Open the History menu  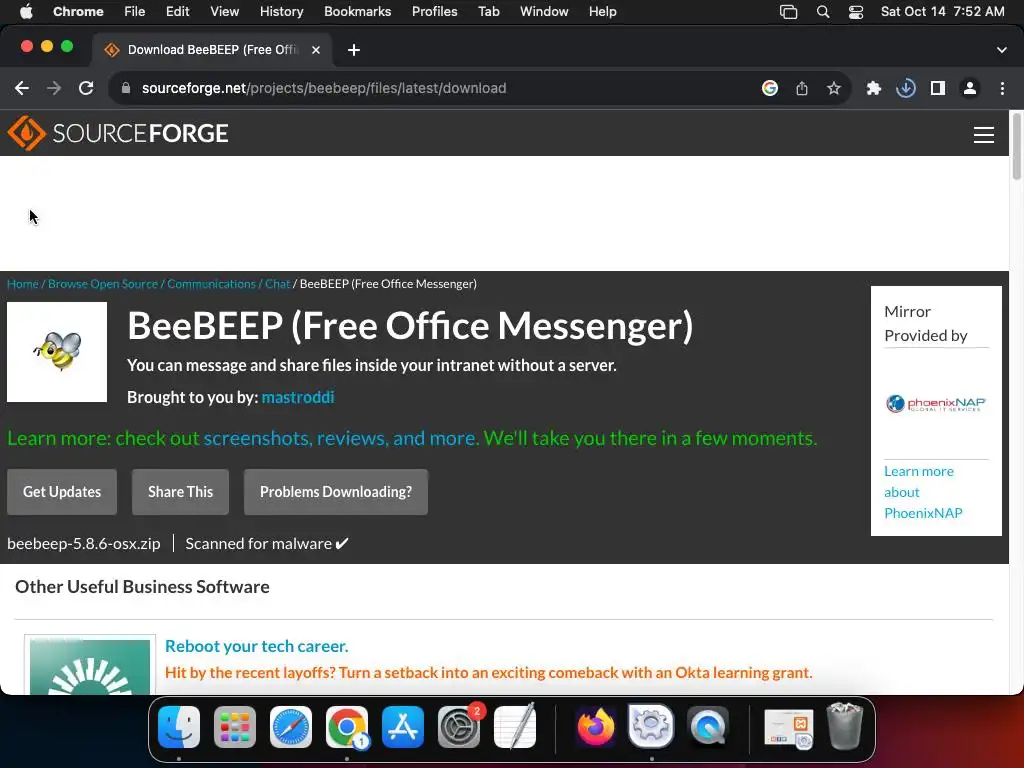tap(281, 12)
